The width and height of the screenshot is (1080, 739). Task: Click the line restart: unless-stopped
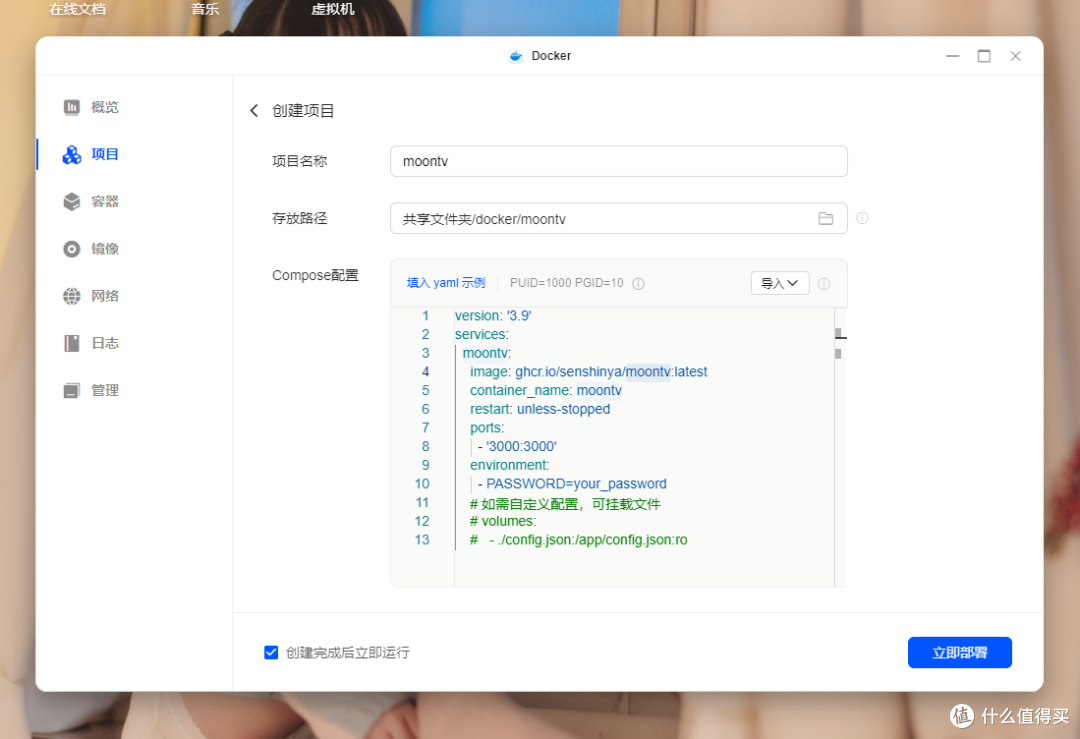tap(540, 409)
